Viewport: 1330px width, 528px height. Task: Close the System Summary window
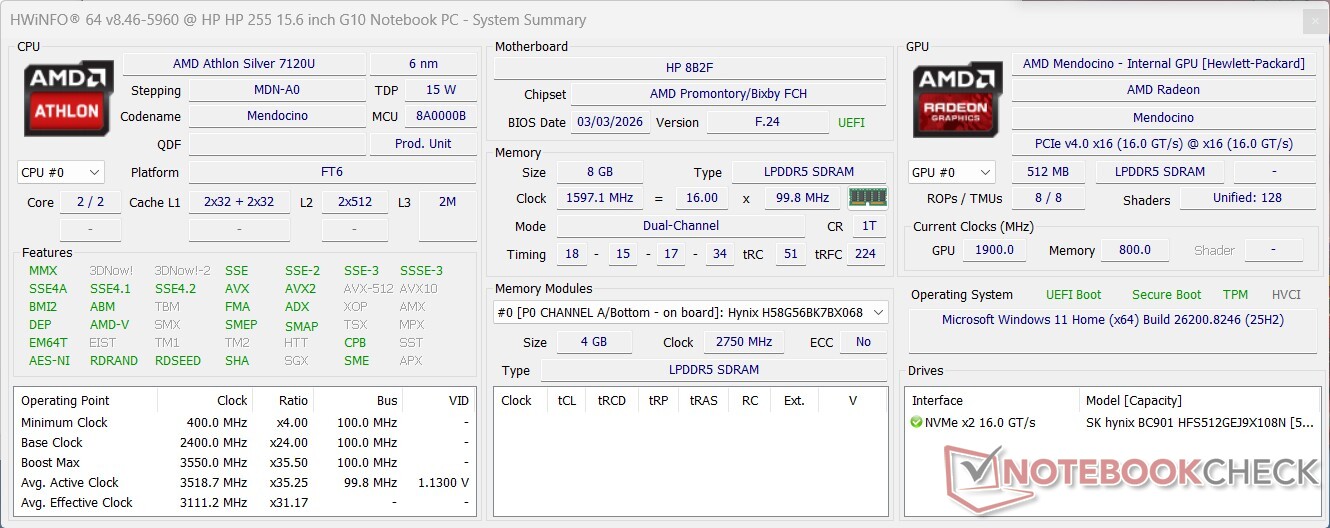pos(1313,19)
